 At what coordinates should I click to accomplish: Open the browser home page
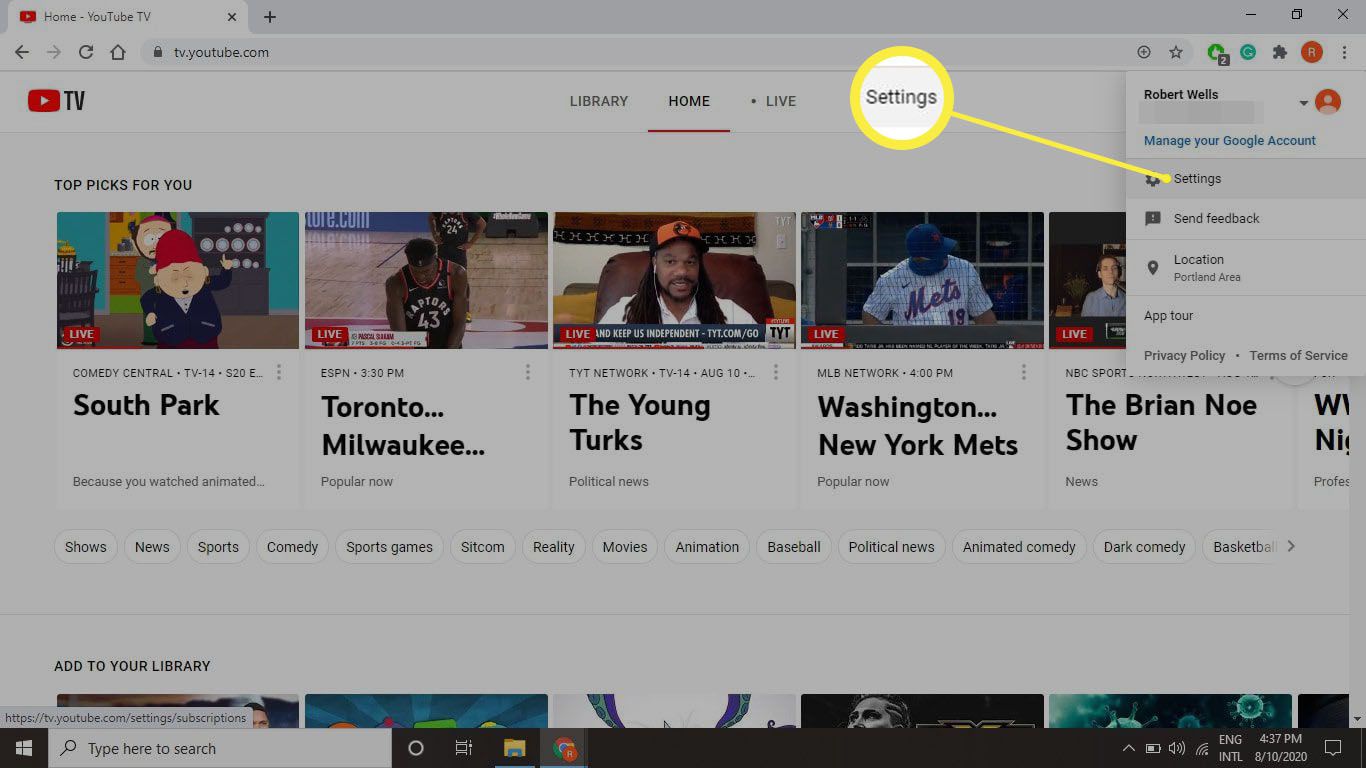tap(118, 52)
